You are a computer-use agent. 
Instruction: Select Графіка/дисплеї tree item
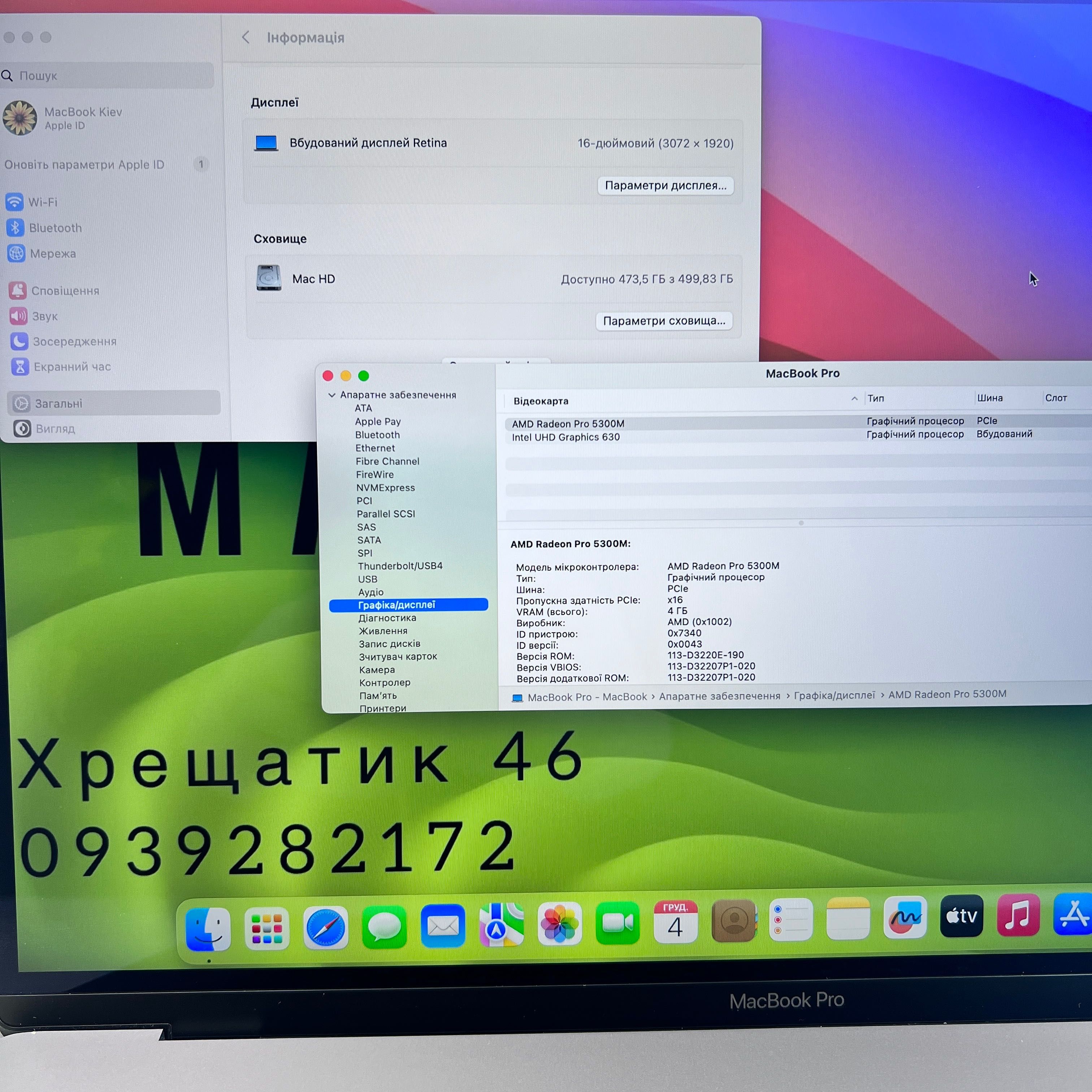[x=409, y=605]
